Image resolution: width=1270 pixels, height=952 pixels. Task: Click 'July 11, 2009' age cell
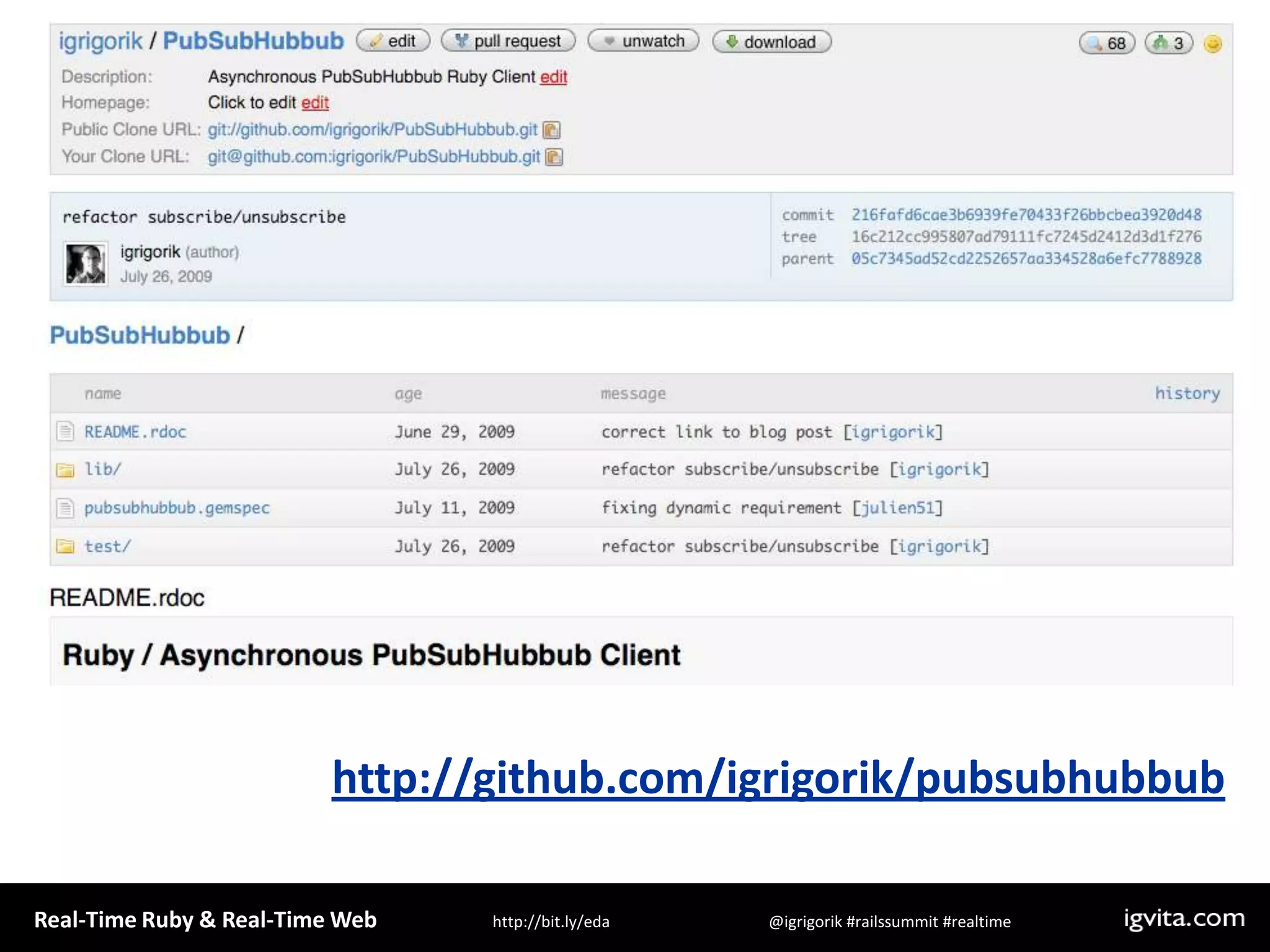(x=455, y=508)
